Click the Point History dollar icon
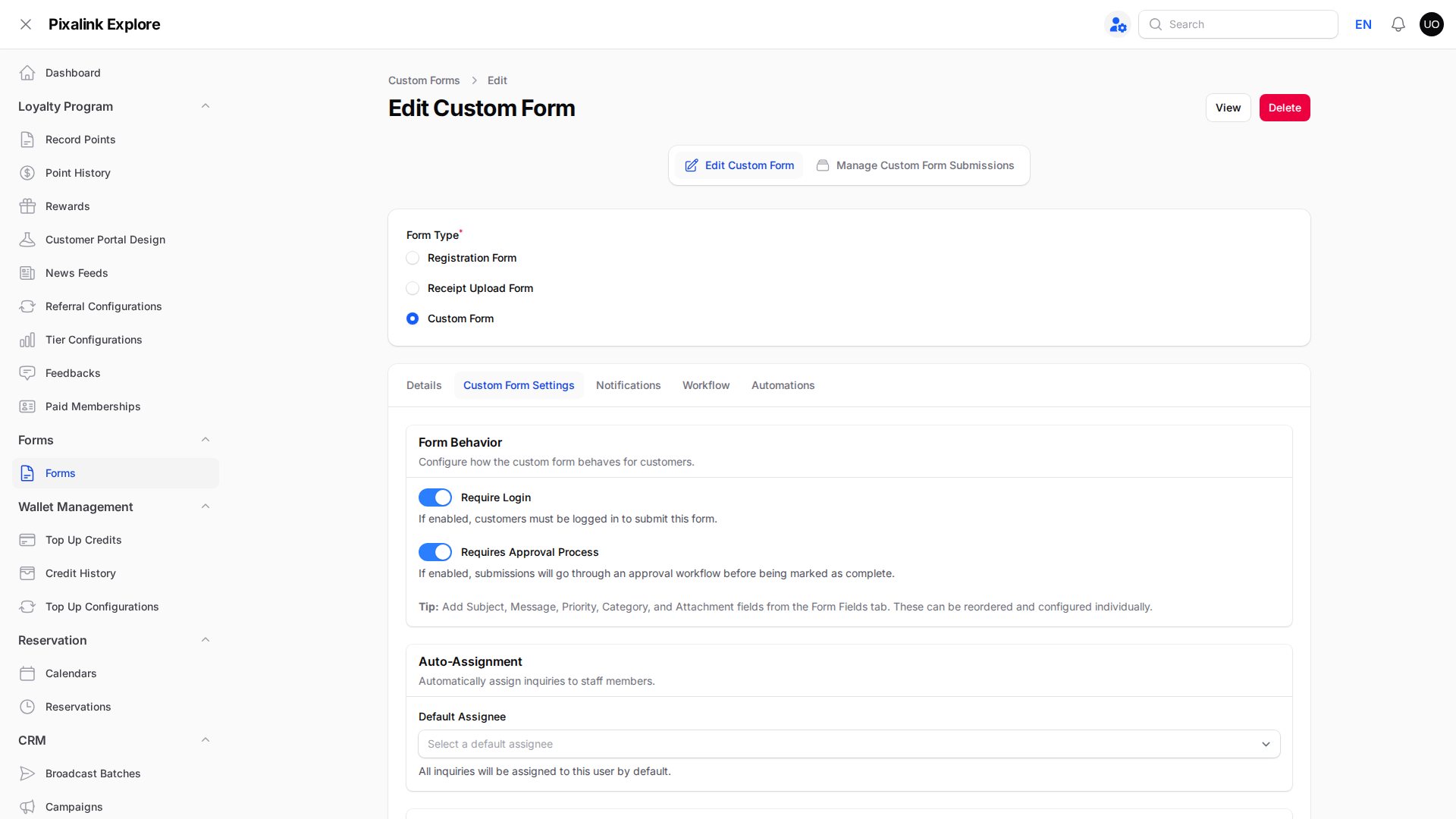The width and height of the screenshot is (1456, 819). point(27,173)
